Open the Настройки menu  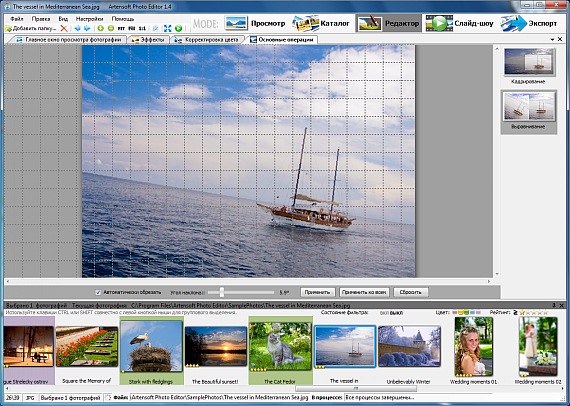[x=89, y=19]
